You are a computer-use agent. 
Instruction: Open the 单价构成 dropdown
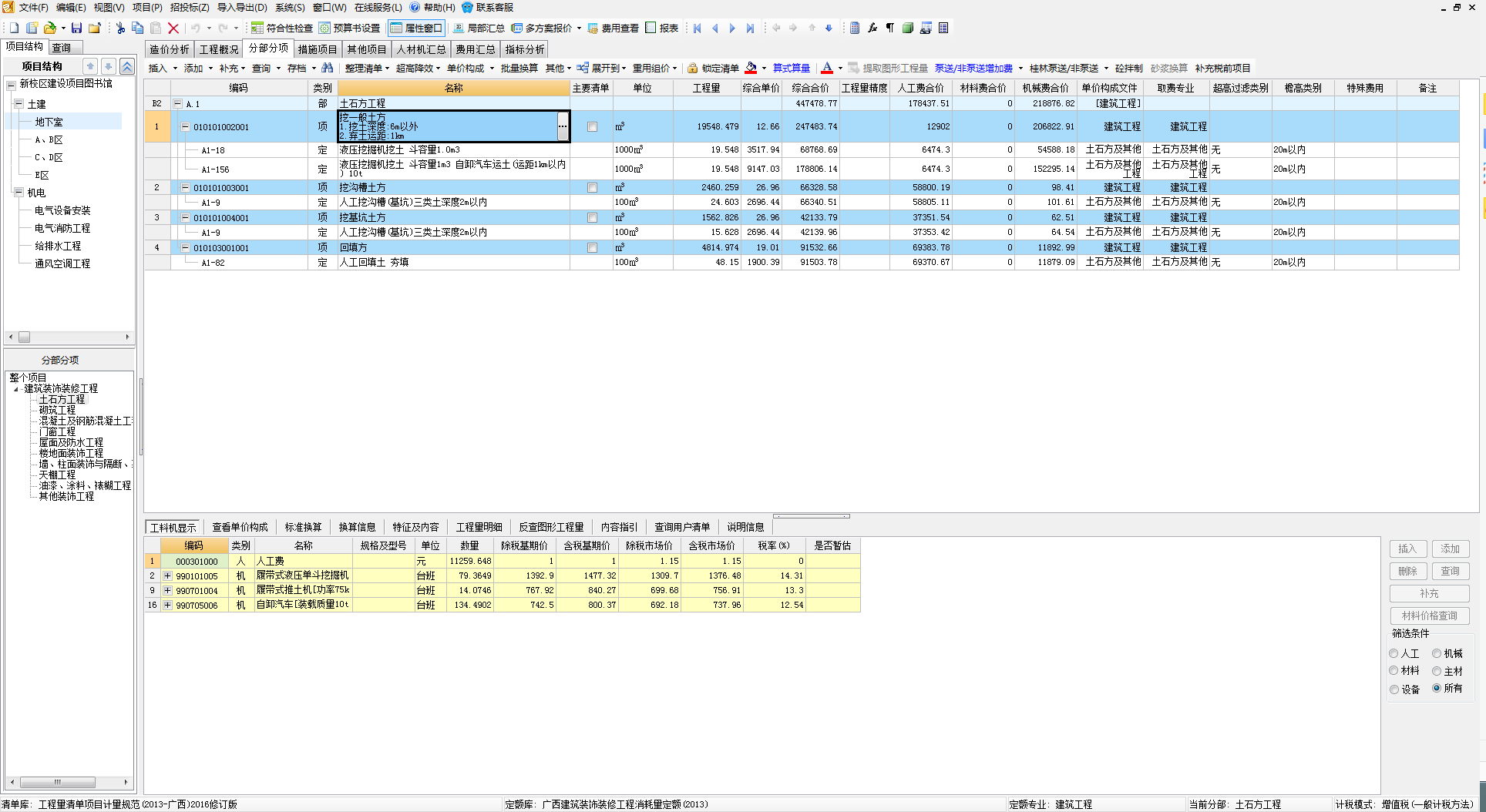470,69
